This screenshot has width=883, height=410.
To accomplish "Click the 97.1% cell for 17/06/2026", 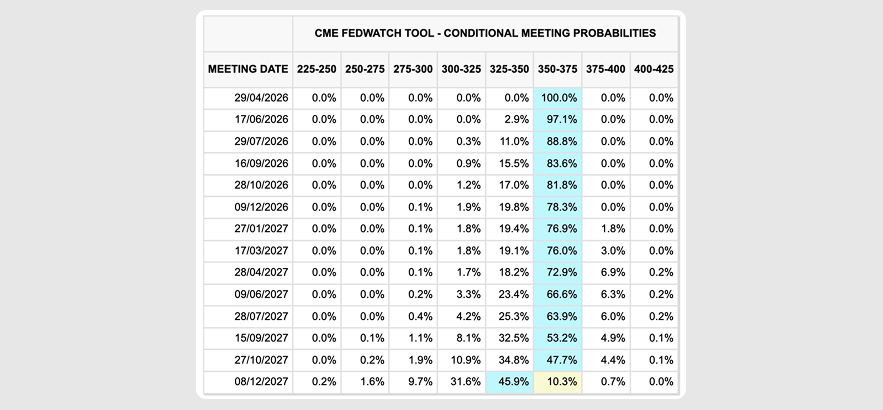I will pyautogui.click(x=558, y=120).
